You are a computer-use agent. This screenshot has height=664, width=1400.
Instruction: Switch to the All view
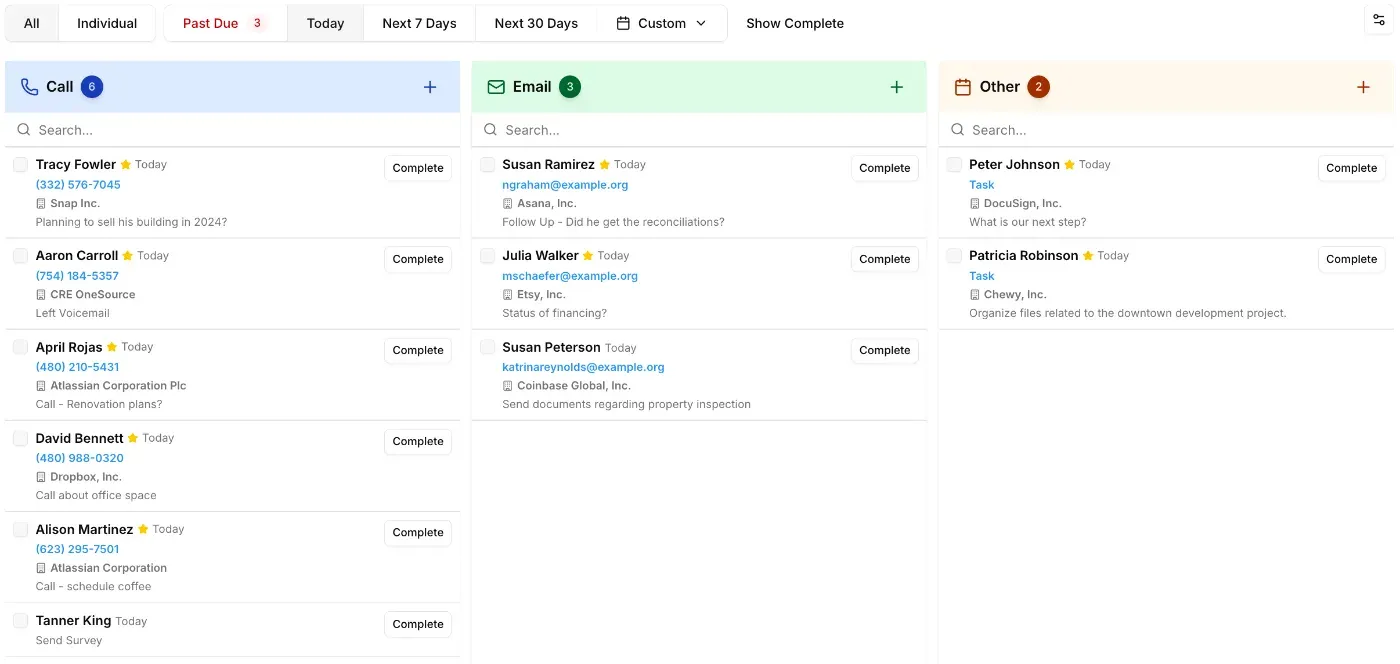(32, 23)
